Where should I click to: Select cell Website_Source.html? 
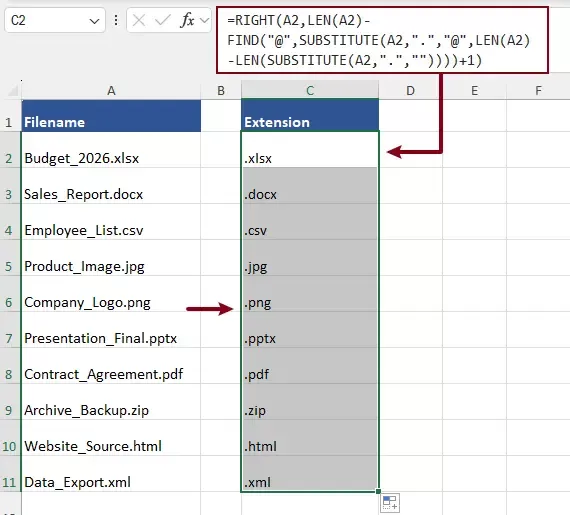pos(111,438)
